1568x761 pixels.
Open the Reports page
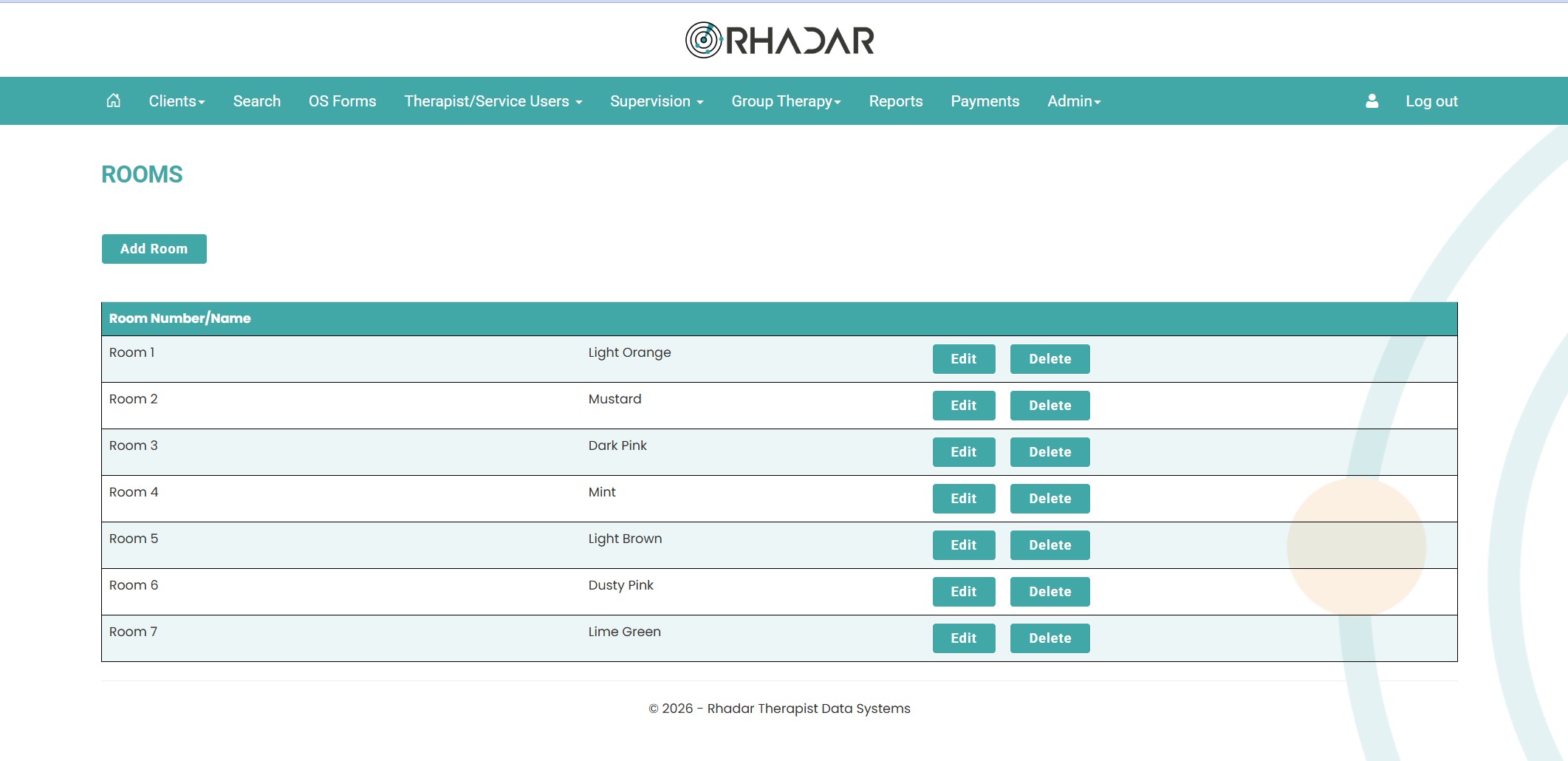pyautogui.click(x=896, y=101)
